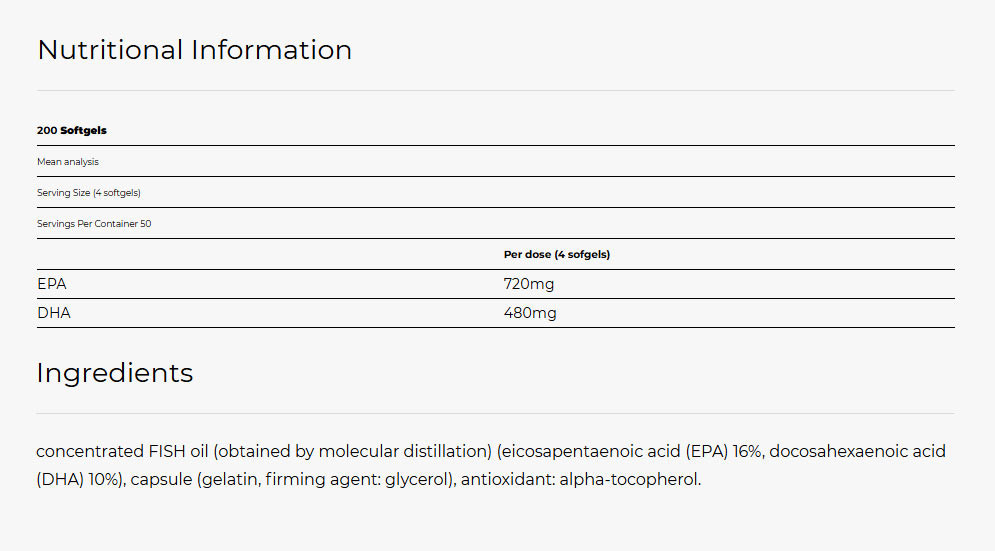Click 'docosahexaenoic acid' in the ingredients
Image resolution: width=995 pixels, height=551 pixels.
(857, 451)
